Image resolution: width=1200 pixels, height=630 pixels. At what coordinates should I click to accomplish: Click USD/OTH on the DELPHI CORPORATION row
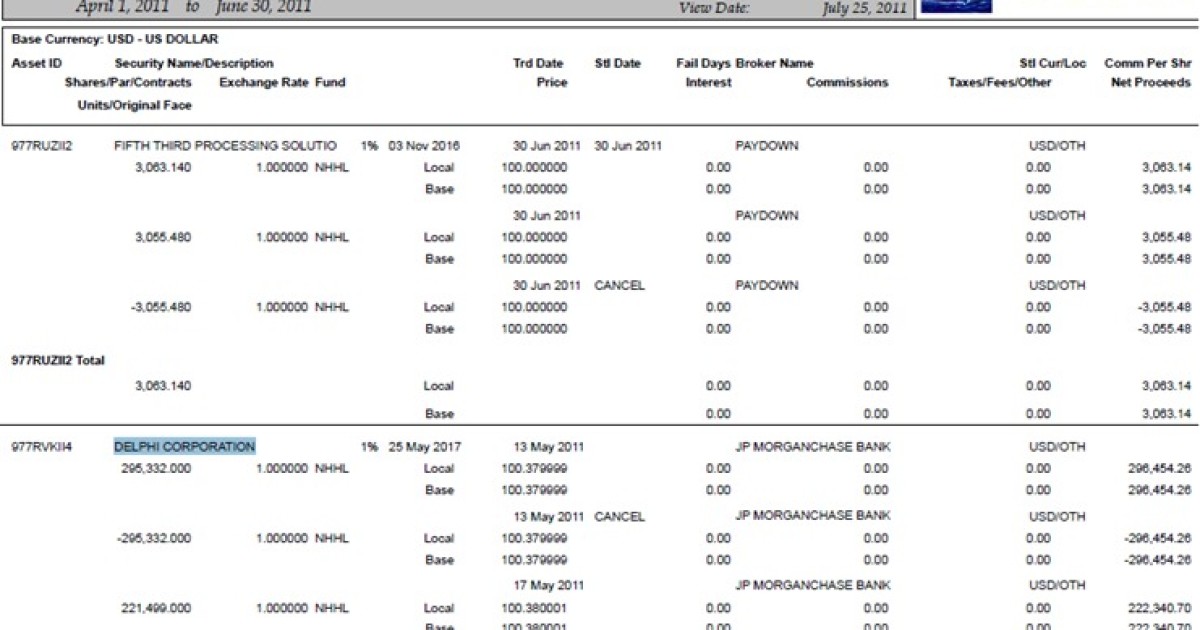point(1057,447)
